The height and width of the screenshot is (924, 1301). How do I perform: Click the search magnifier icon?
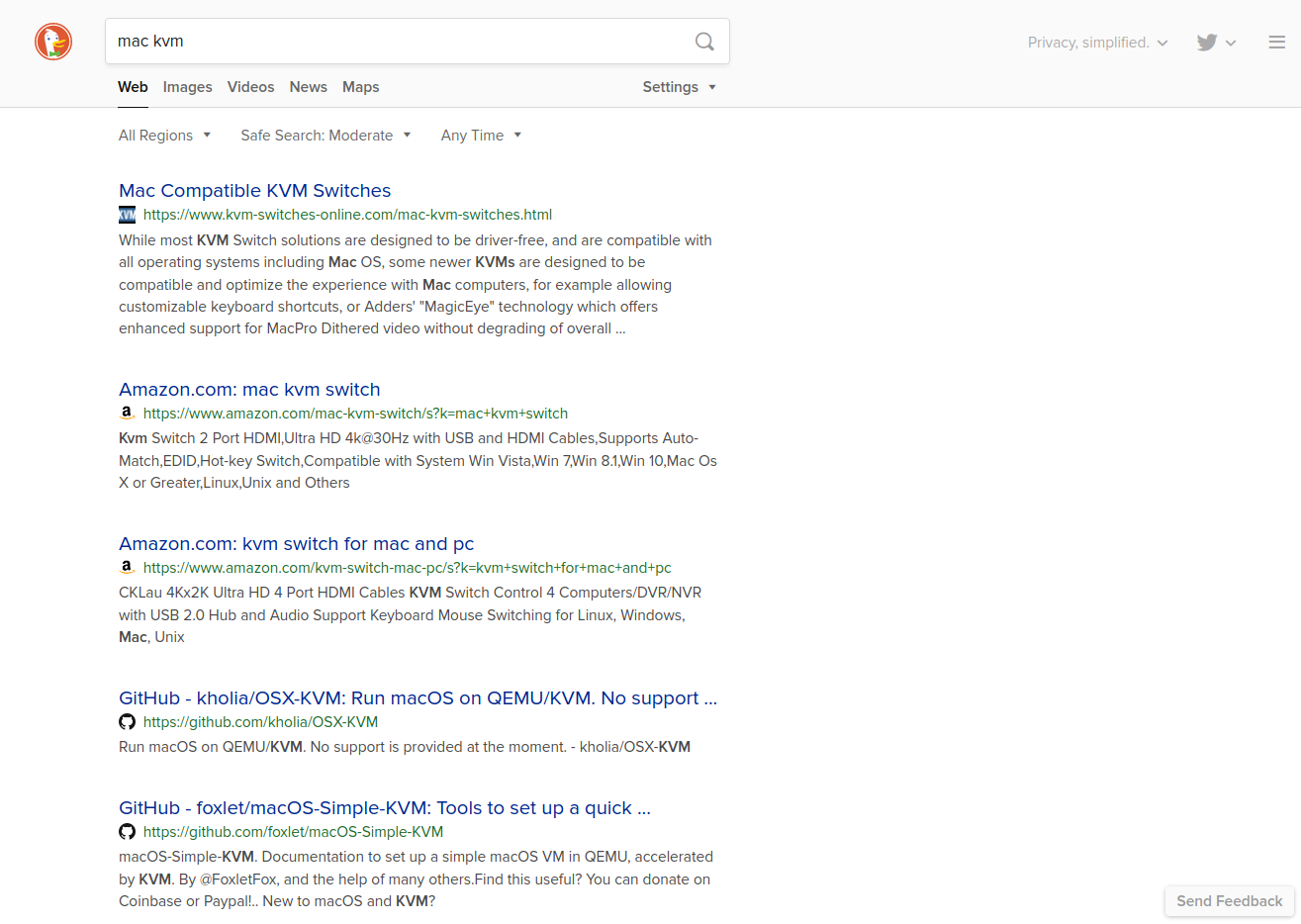coord(704,42)
